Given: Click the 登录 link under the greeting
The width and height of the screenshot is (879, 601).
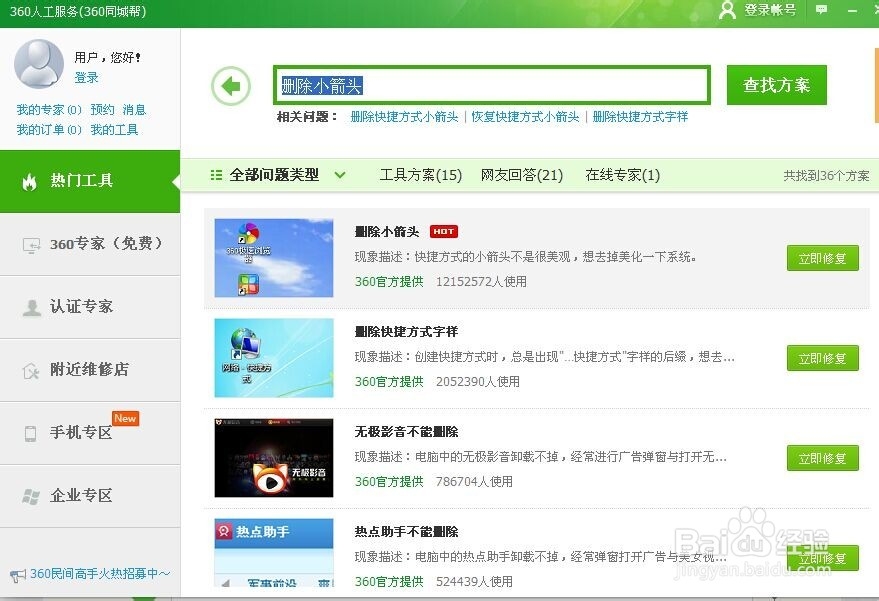Looking at the screenshot, I should (86, 77).
